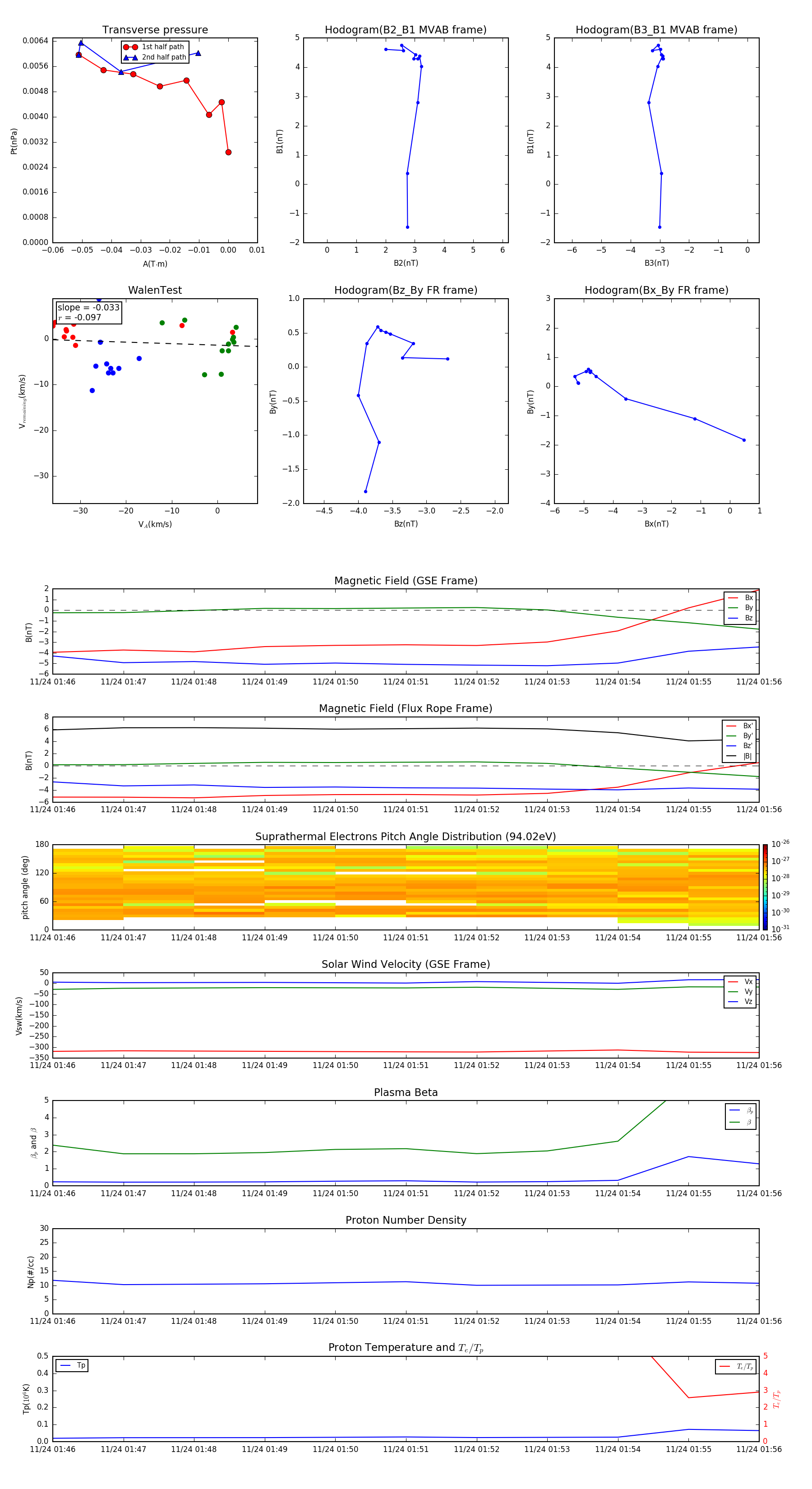
Task: Click the 'Vy' legend entry
Action: (x=740, y=992)
